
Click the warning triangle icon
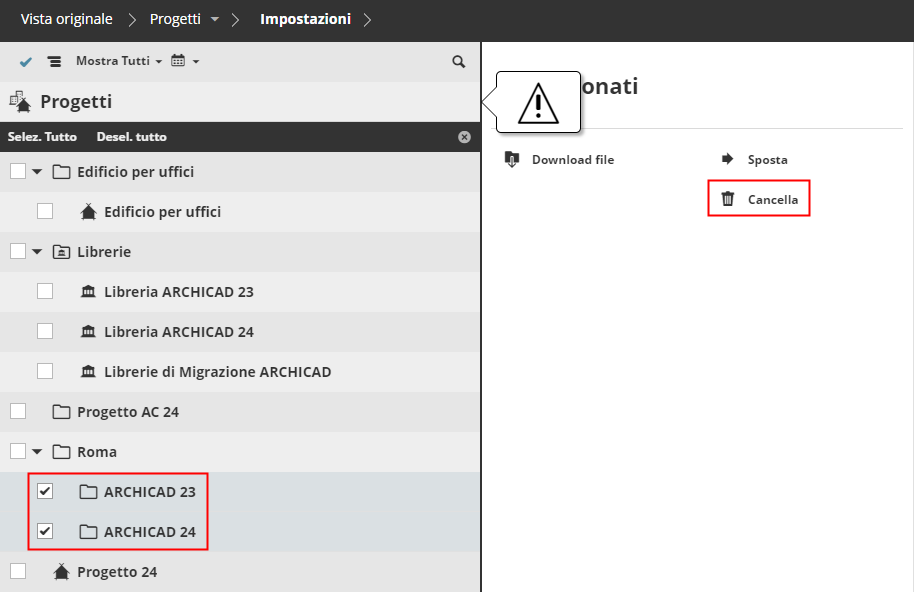(538, 103)
